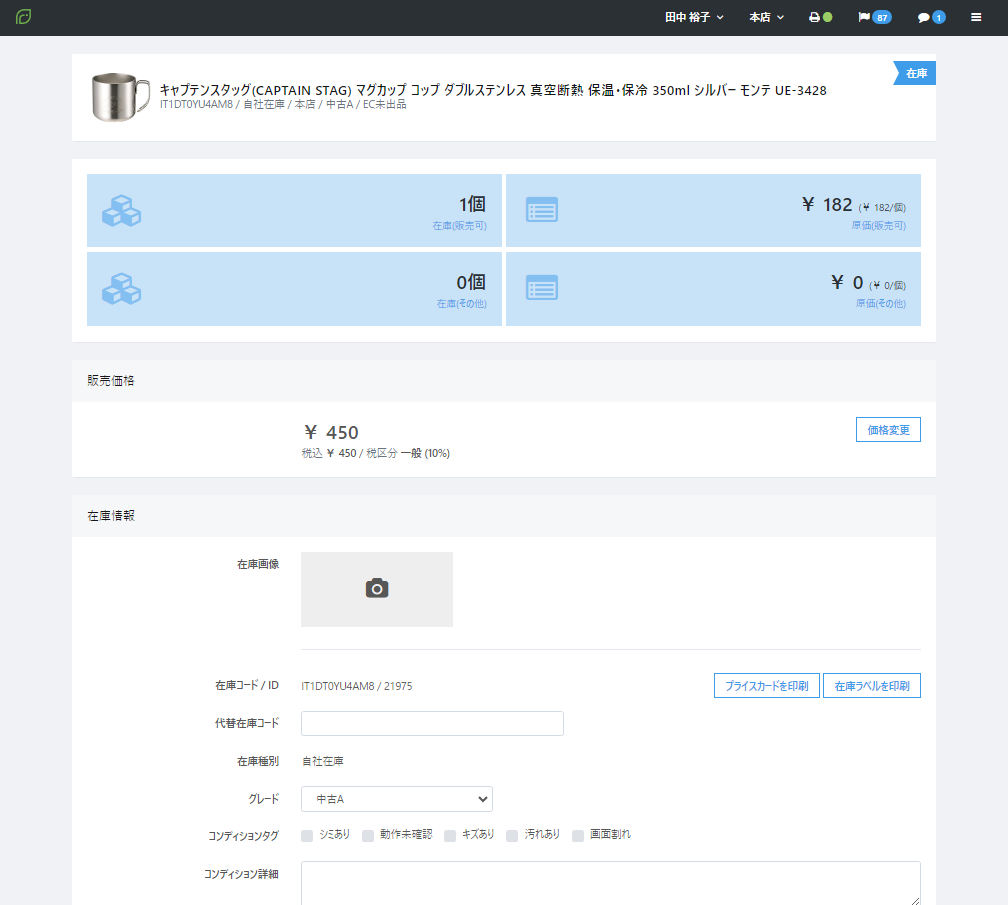
Task: Click the 価格変更 button
Action: tap(888, 430)
